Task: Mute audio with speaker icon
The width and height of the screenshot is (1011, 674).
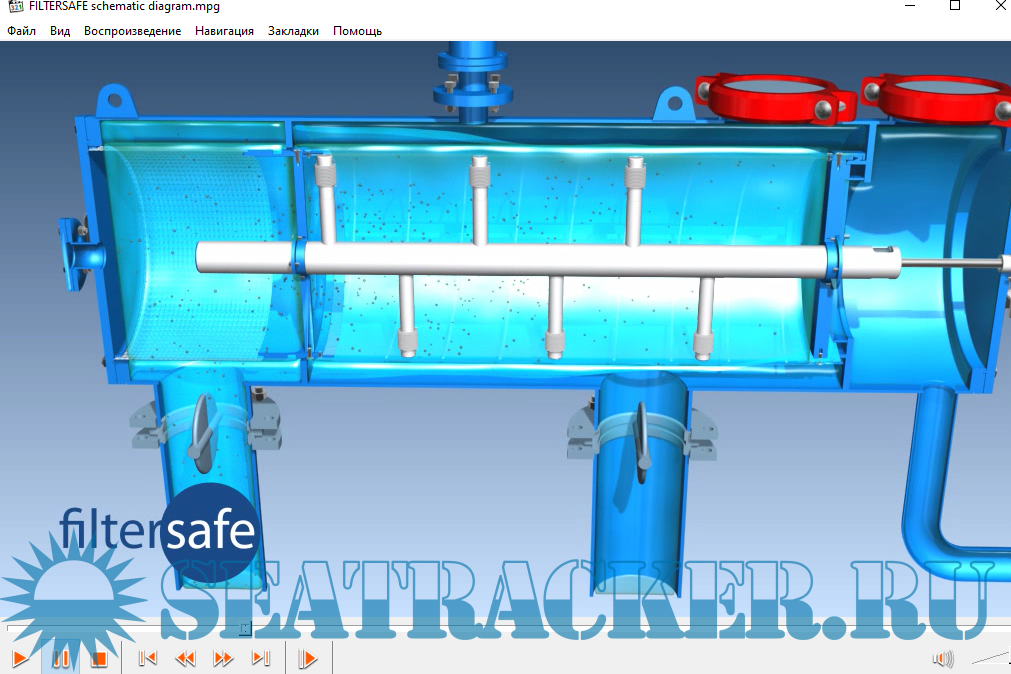Action: pos(942,659)
